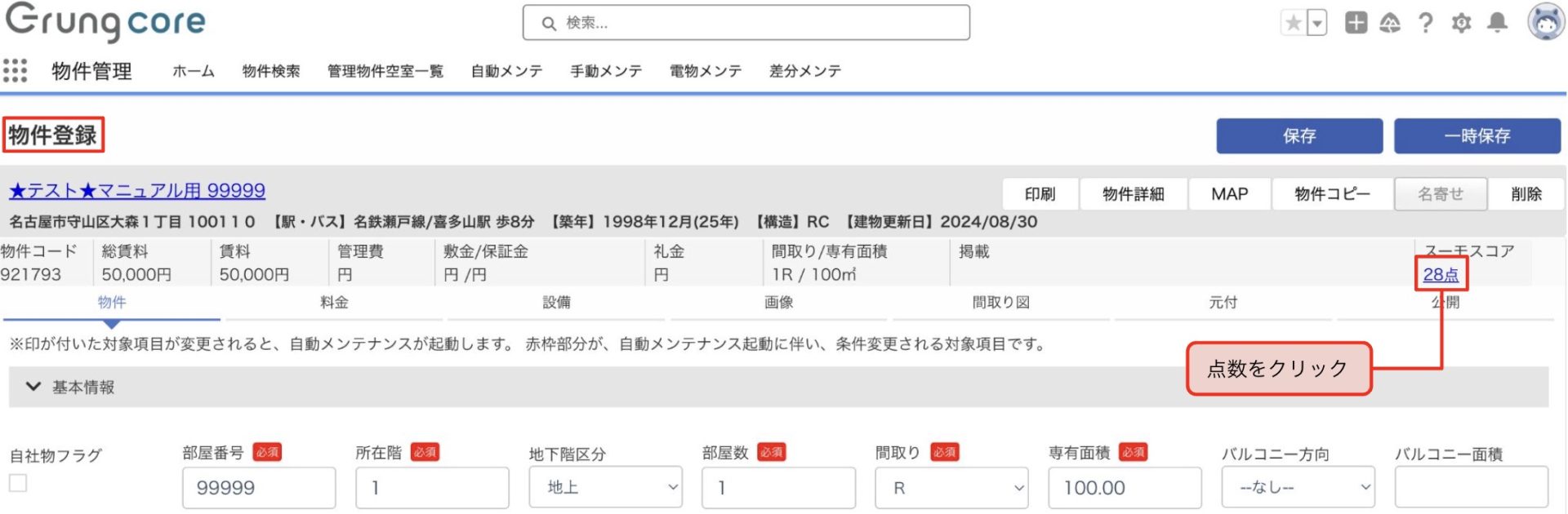Collapse the 基本情報 section
Image resolution: width=1568 pixels, height=514 pixels.
[x=33, y=387]
